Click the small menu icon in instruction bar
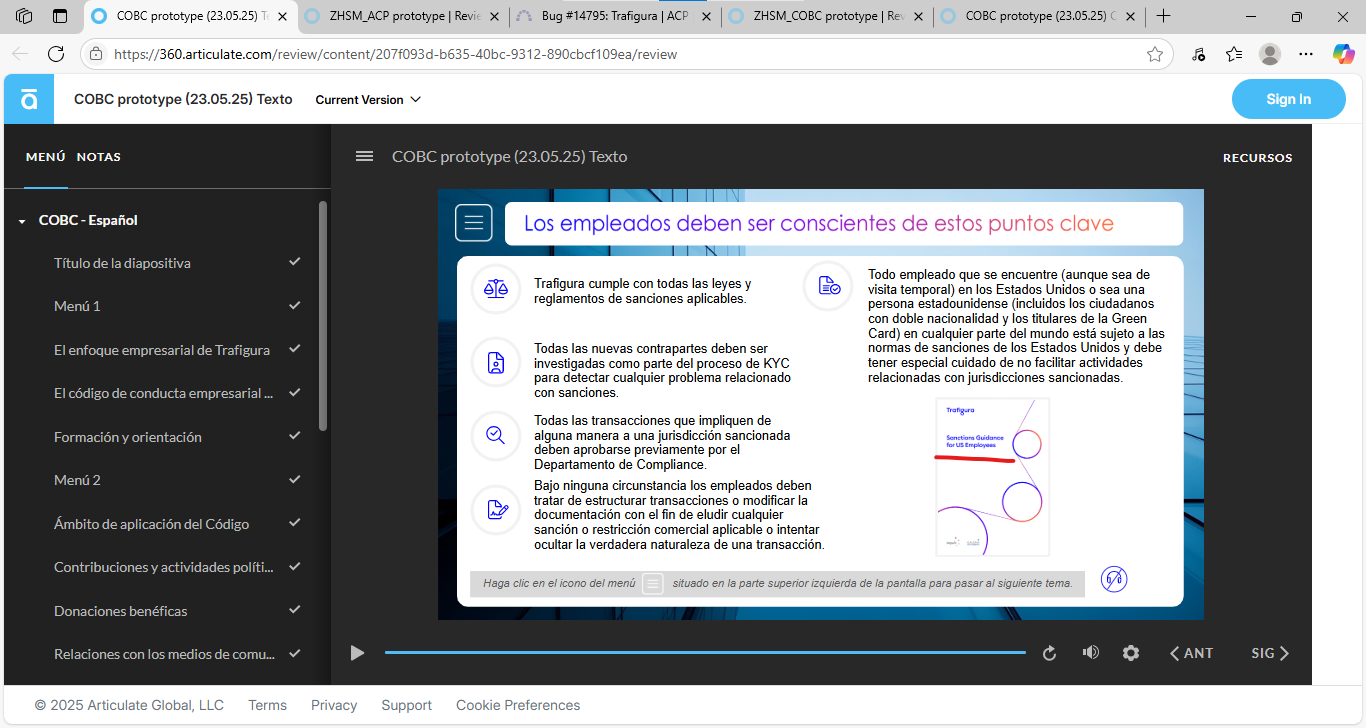Screen dimensions: 1366x728 [653, 583]
